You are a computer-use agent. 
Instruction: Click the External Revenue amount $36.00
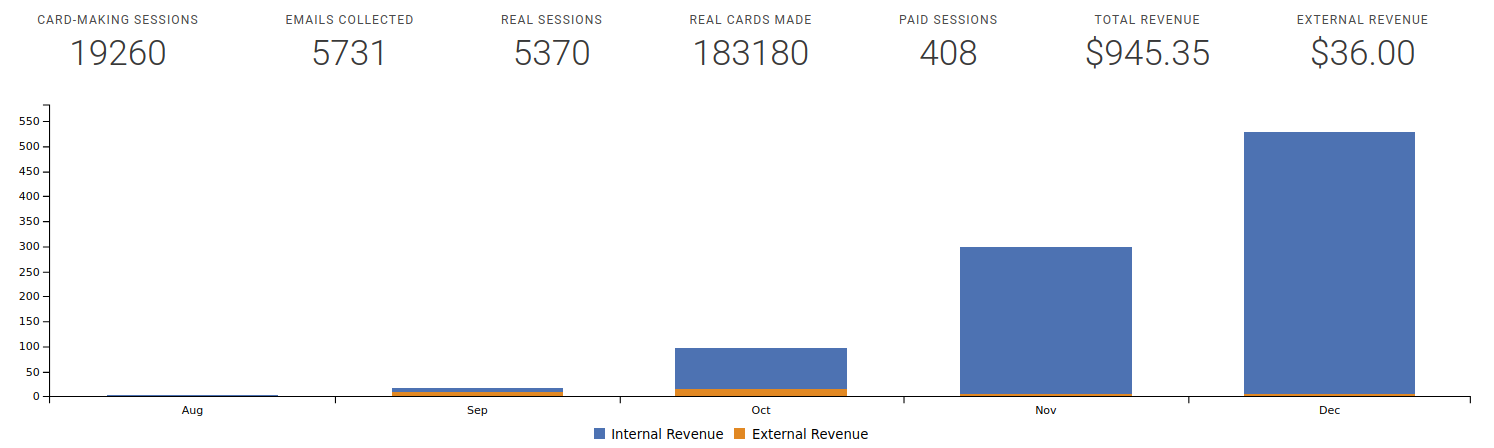click(x=1362, y=54)
